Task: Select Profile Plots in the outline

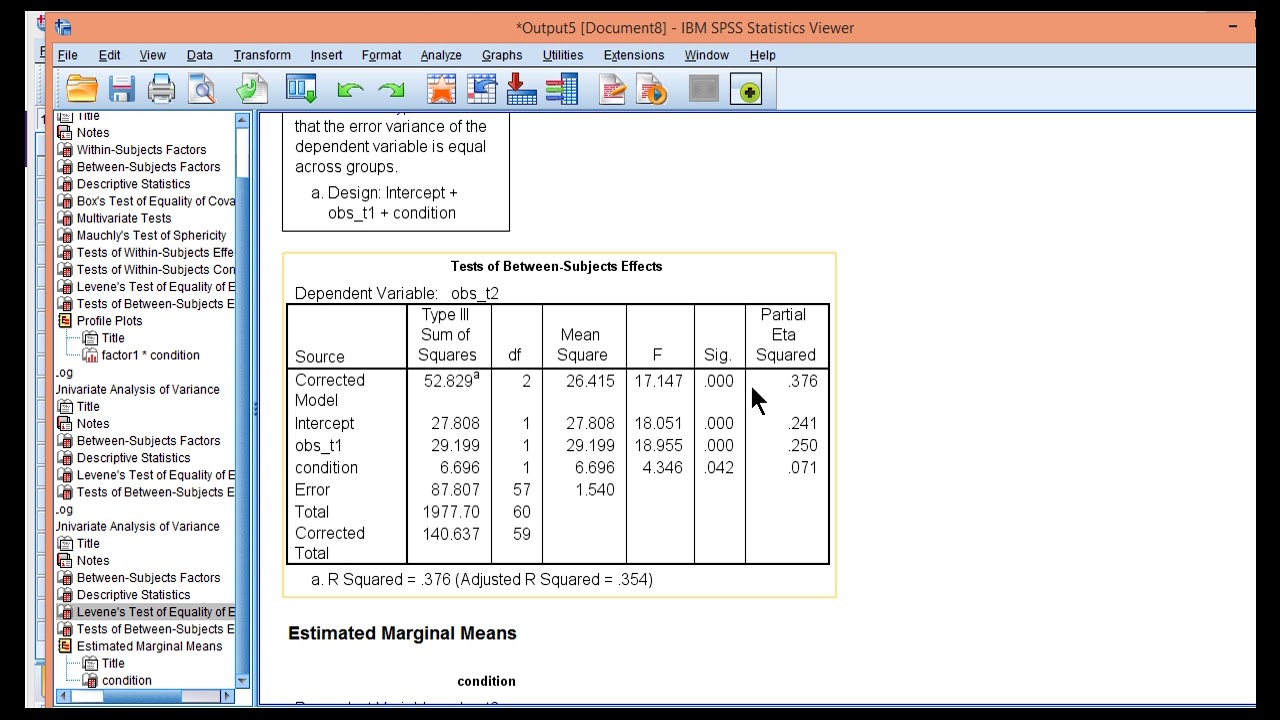Action: [109, 321]
